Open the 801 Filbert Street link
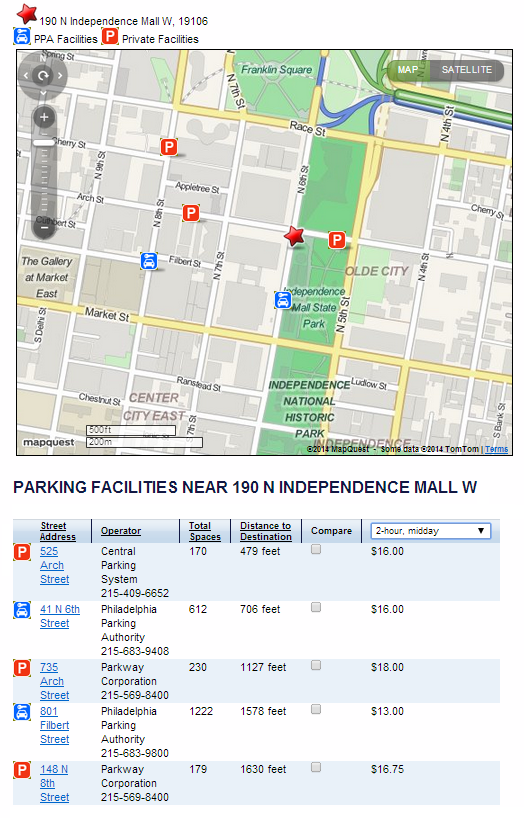Screen dimensions: 524x818 [x=54, y=725]
